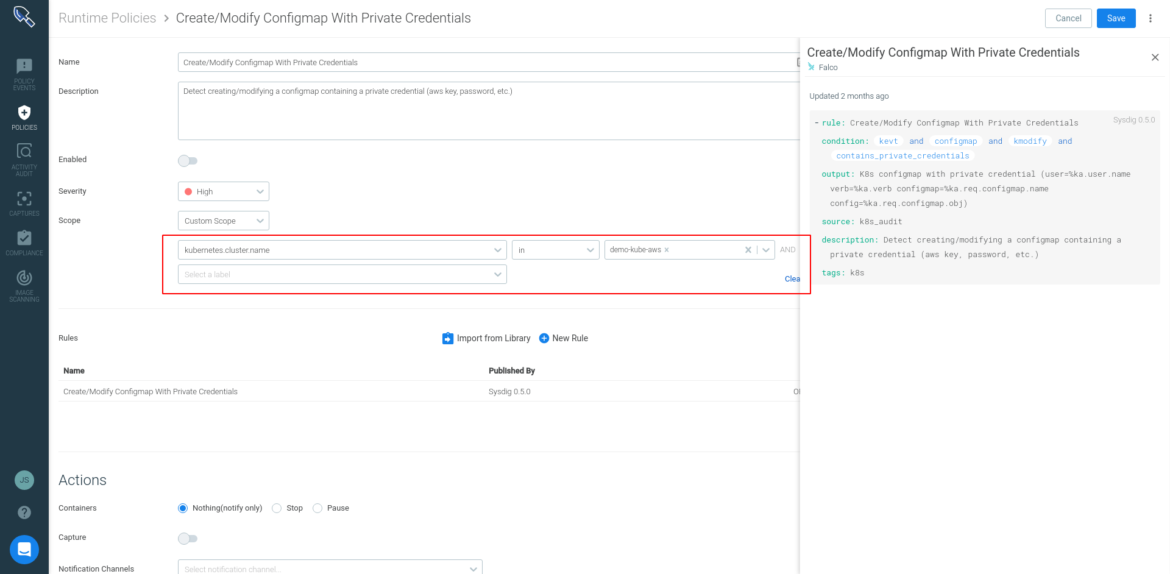The width and height of the screenshot is (1170, 574).
Task: Open the three-dot more options menu
Action: point(1150,18)
